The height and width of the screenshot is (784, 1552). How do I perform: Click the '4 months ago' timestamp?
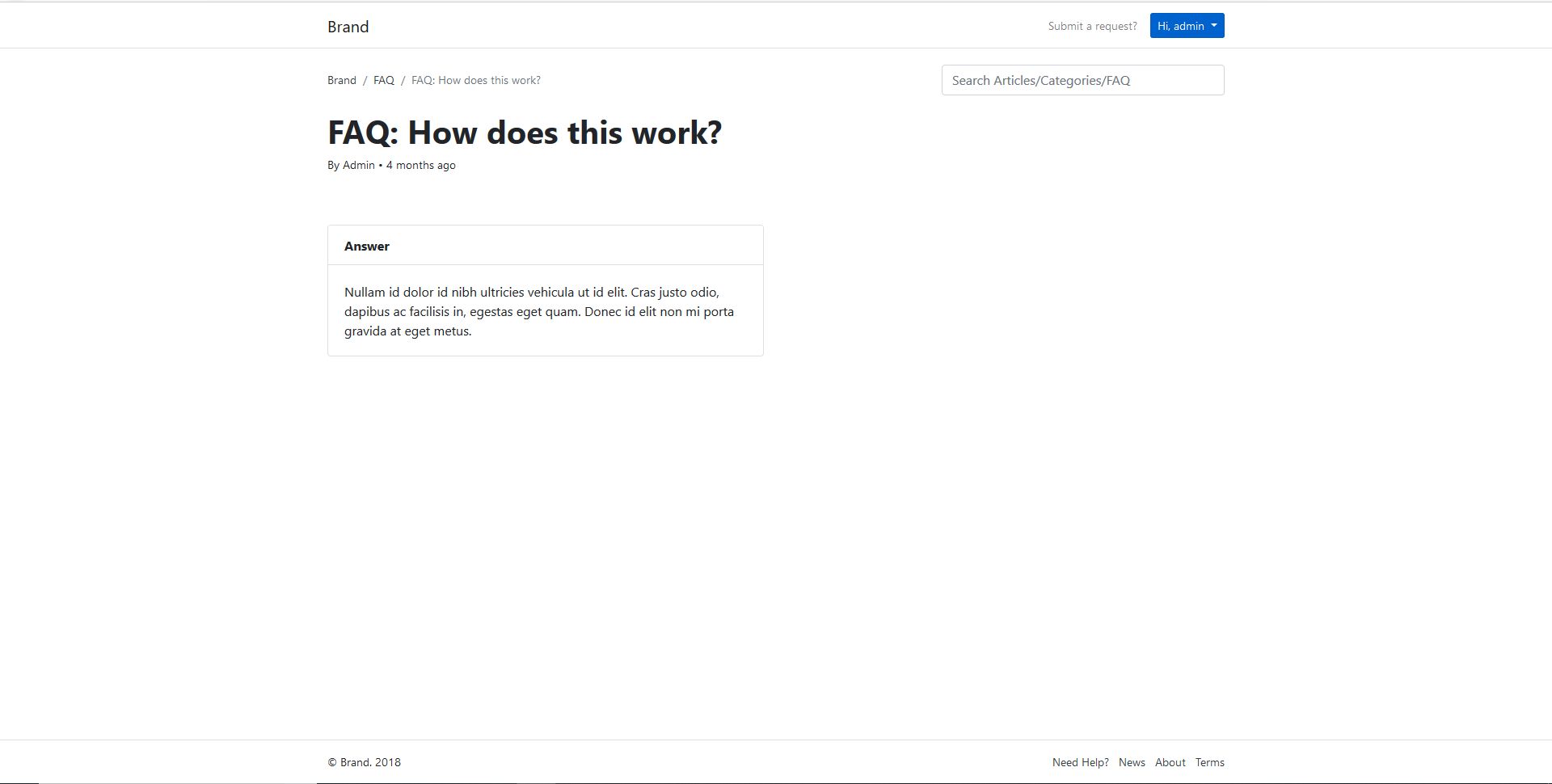pyautogui.click(x=421, y=165)
